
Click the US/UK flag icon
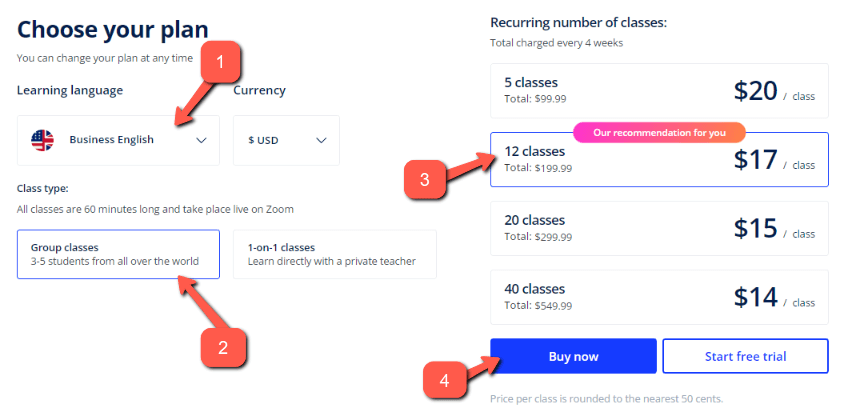(x=43, y=140)
